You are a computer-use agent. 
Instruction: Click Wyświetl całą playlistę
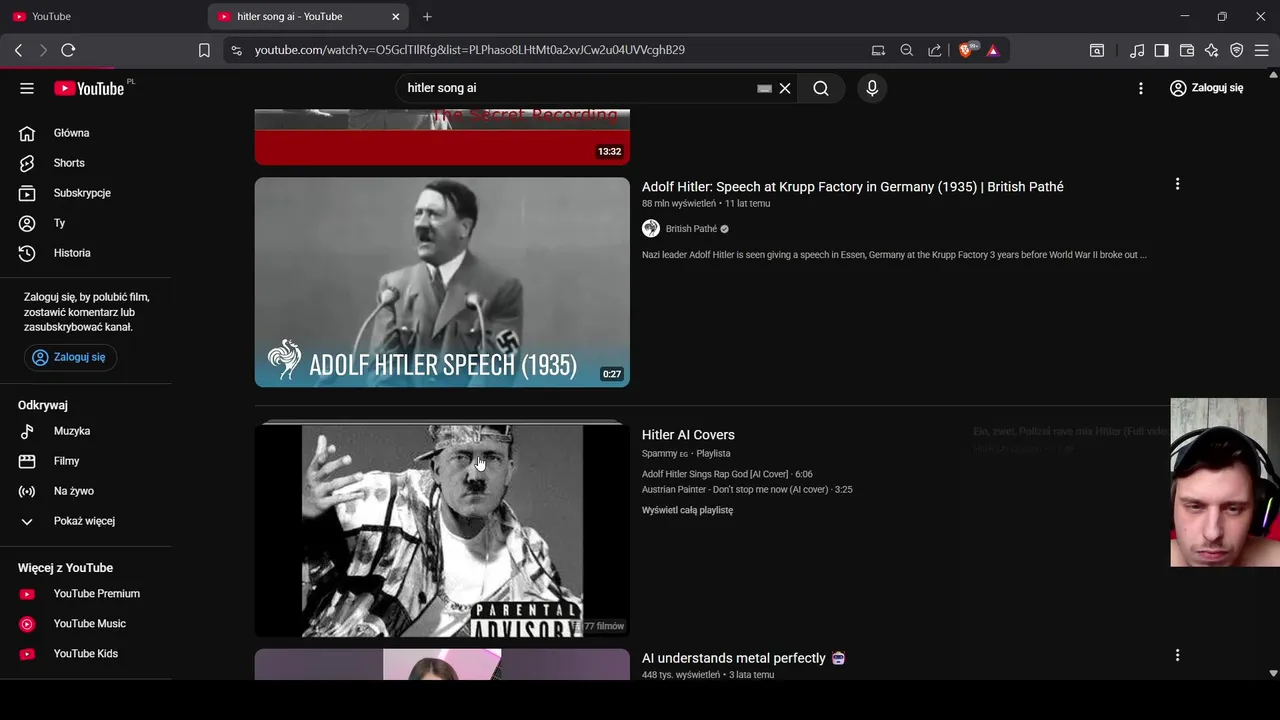(687, 510)
